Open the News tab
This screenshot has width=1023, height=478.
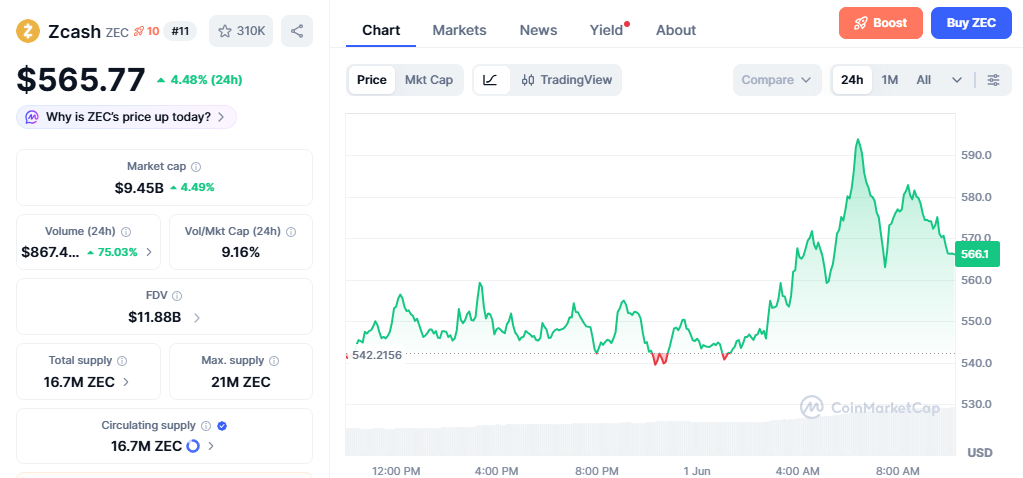(538, 30)
